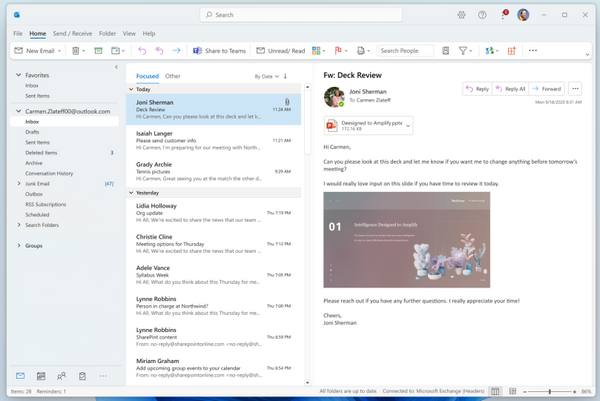The height and width of the screenshot is (401, 600).
Task: Click the toolbar Reply arrow icon
Action: pyautogui.click(x=142, y=51)
